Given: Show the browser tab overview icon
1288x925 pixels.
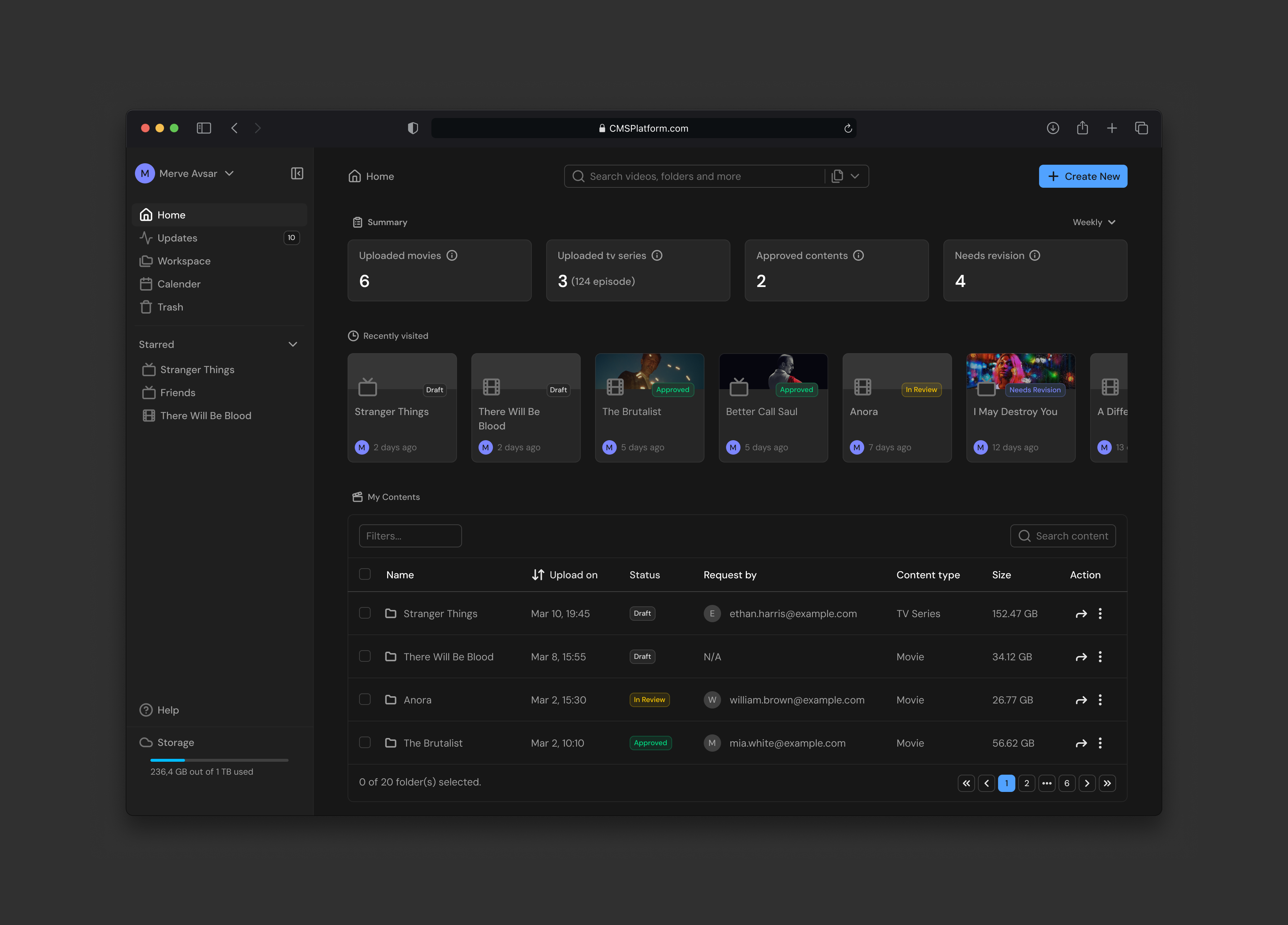Looking at the screenshot, I should click(x=1142, y=128).
